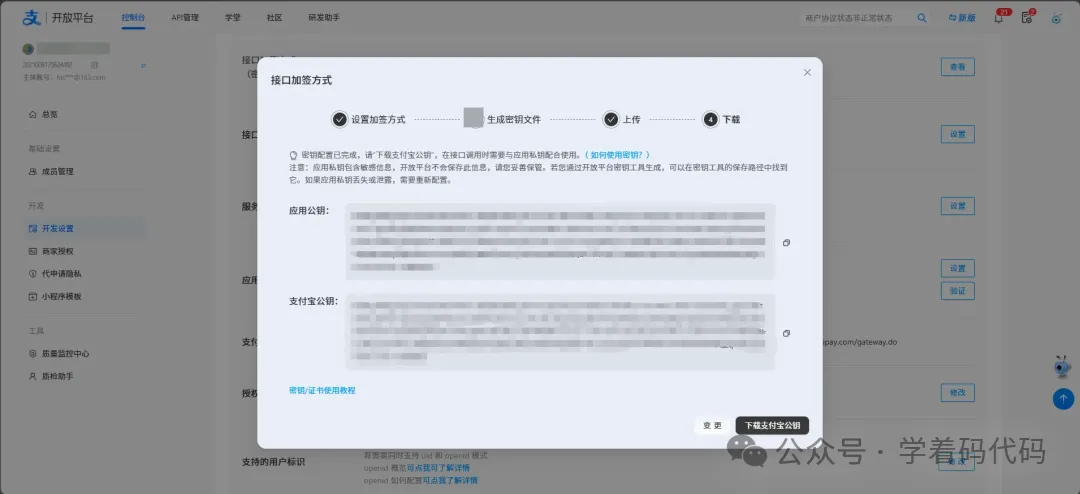Open notifications bell with 21 badge

point(999,18)
